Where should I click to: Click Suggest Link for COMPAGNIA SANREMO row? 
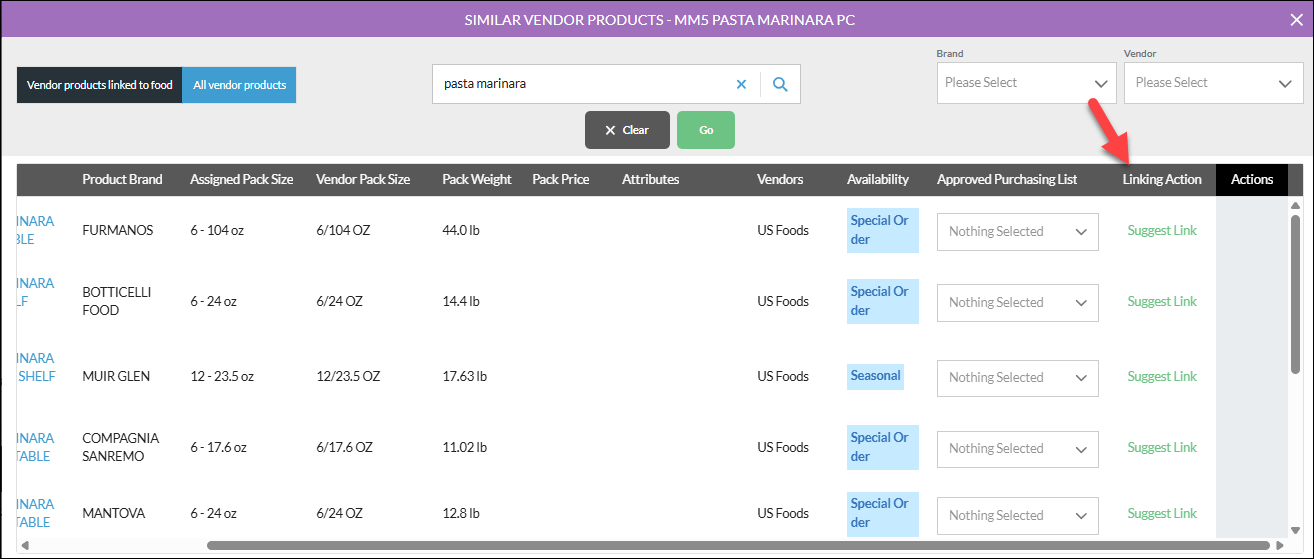coord(1162,448)
